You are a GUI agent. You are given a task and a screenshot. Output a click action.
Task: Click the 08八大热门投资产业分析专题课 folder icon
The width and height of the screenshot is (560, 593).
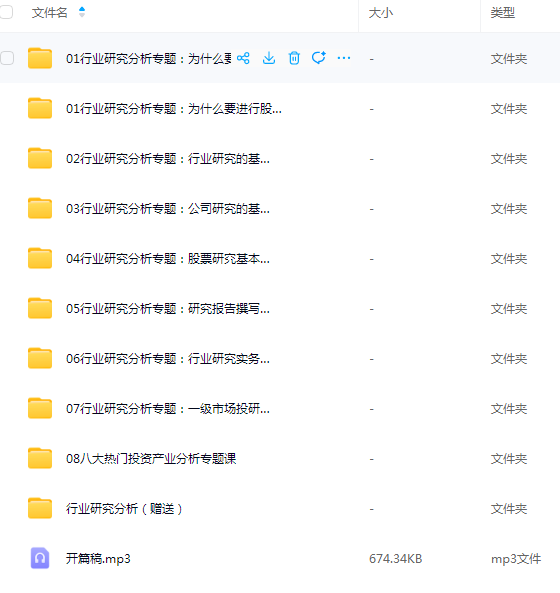point(40,458)
